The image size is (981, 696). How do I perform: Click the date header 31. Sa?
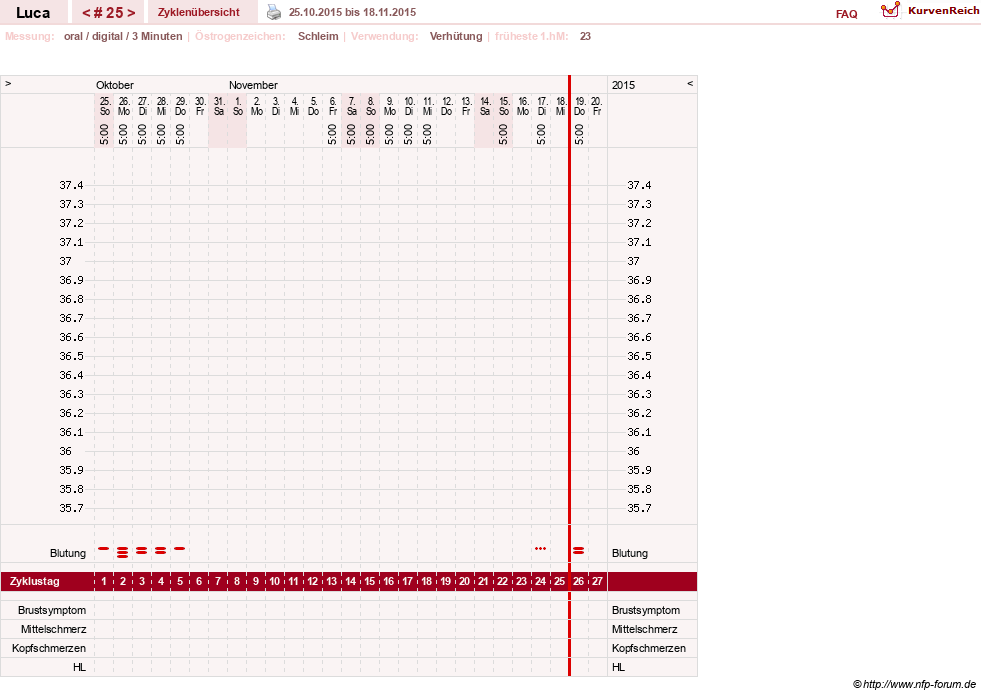click(219, 106)
